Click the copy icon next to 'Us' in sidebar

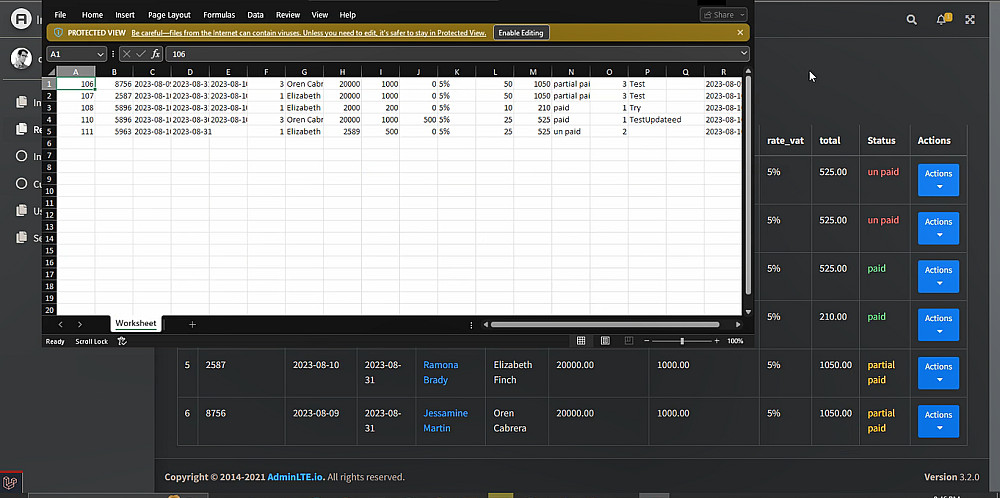[x=22, y=210]
